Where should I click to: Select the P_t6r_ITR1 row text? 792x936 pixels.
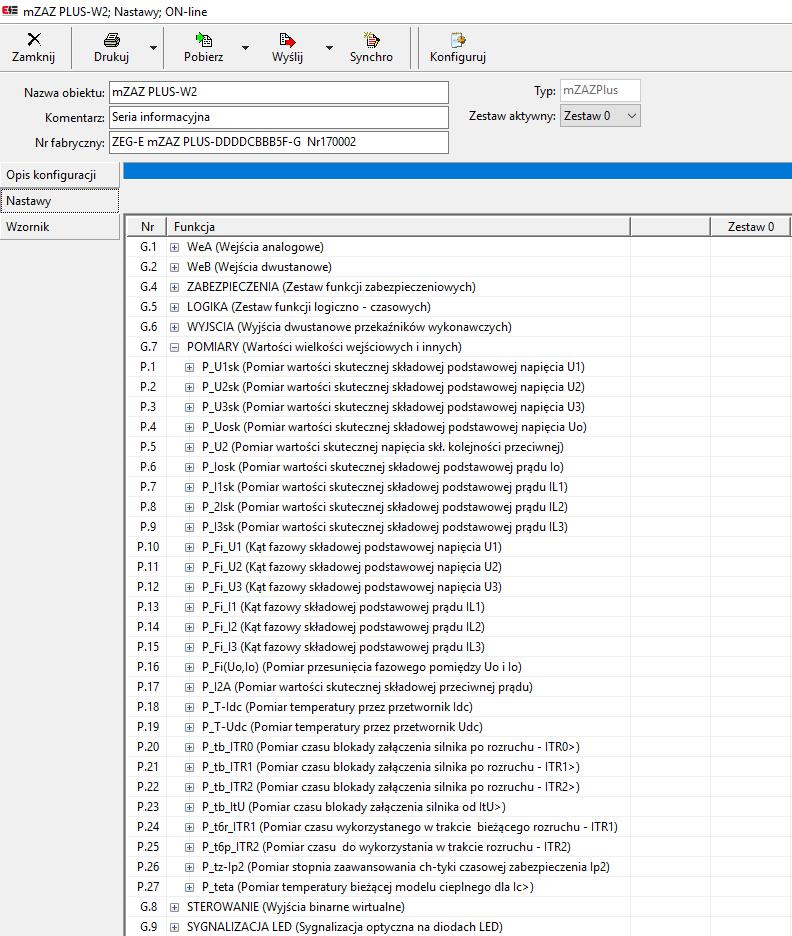click(x=409, y=827)
